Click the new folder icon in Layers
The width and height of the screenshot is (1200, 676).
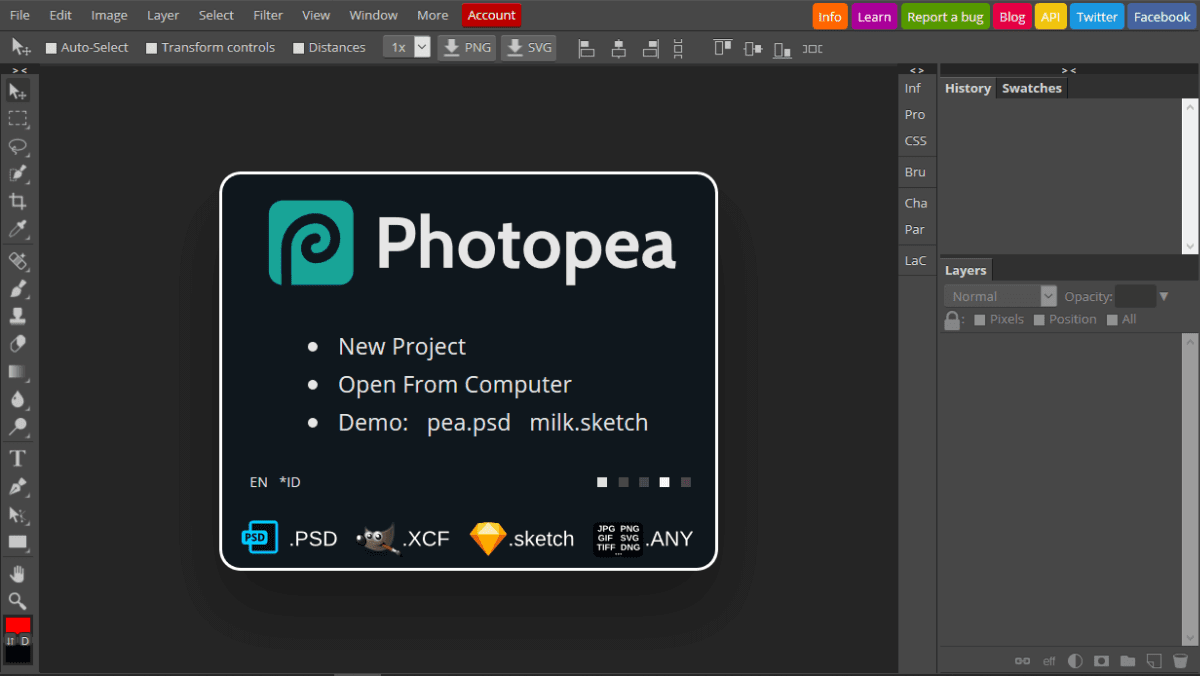[1127, 661]
